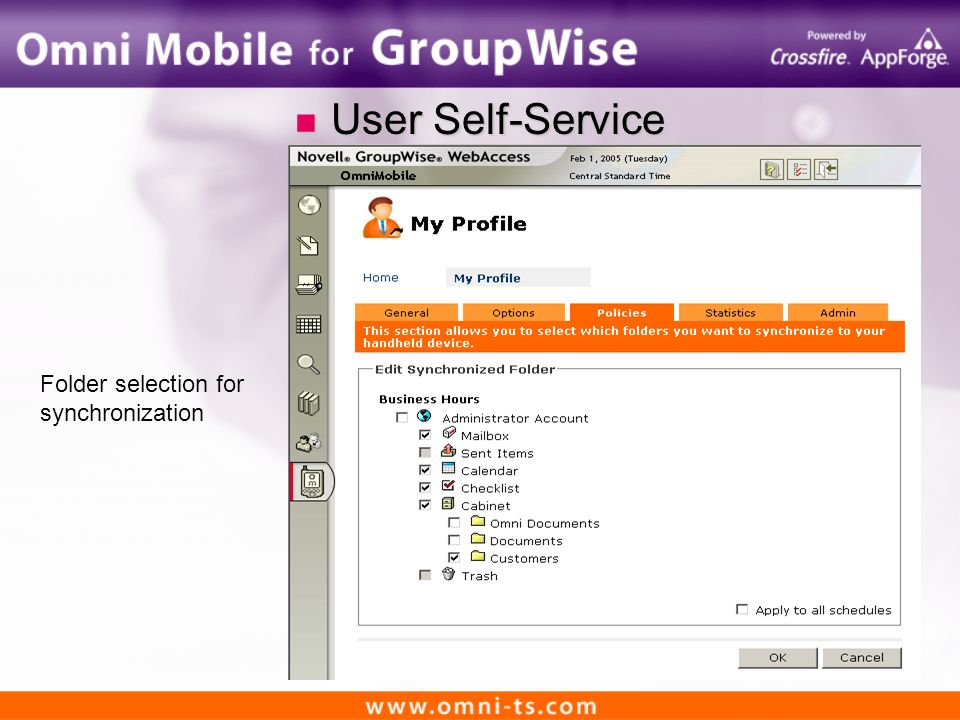Viewport: 960px width, 720px height.
Task: Click the Business Hours heading
Action: point(429,399)
